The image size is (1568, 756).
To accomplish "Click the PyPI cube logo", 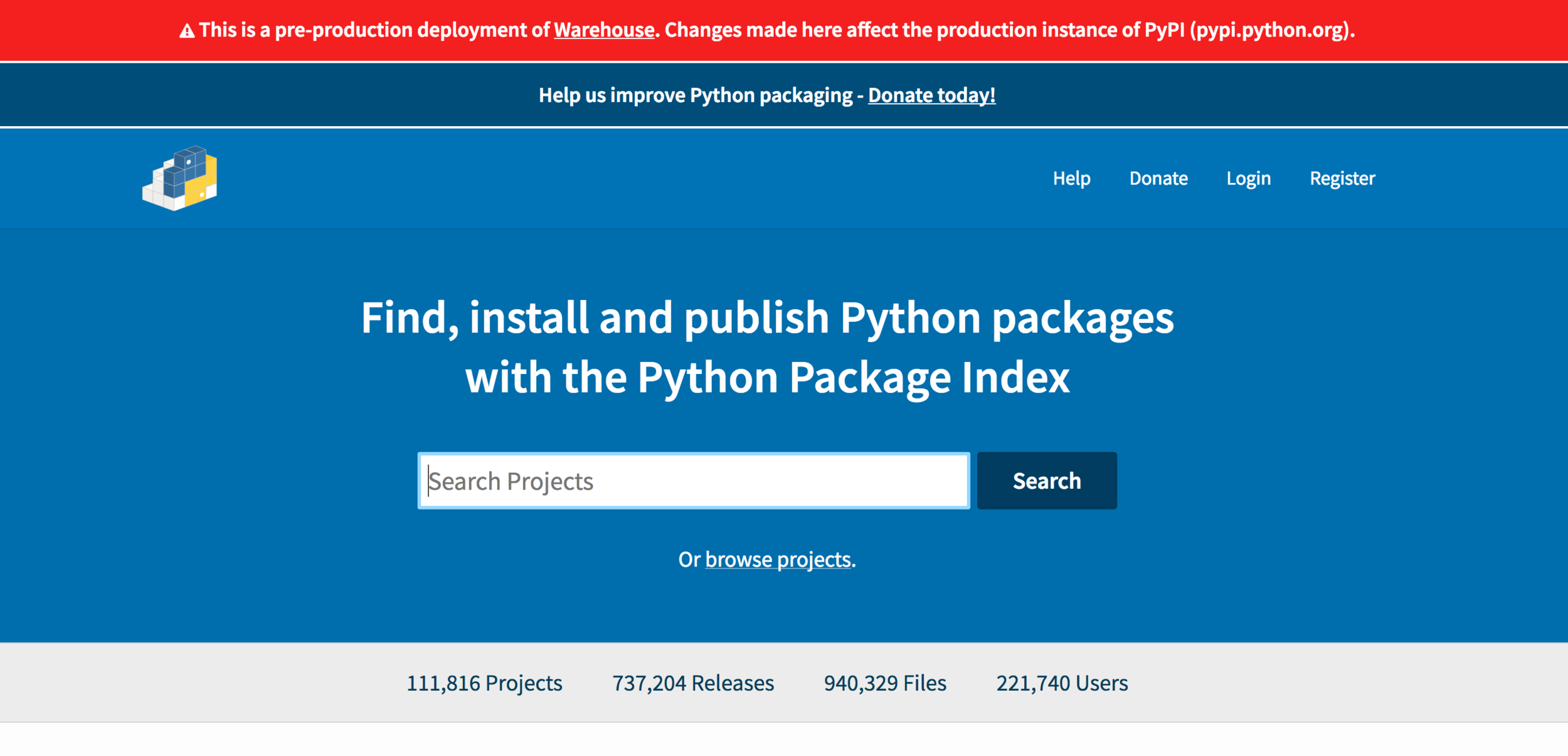I will tap(180, 178).
